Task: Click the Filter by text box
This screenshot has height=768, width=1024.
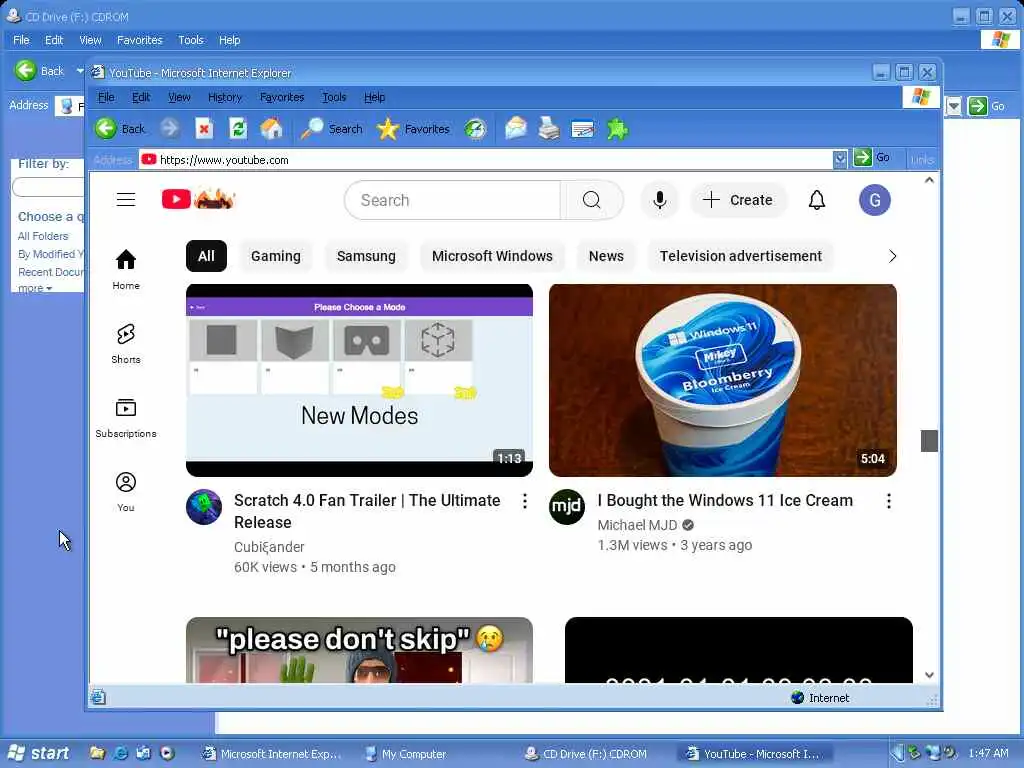Action: pyautogui.click(x=48, y=187)
